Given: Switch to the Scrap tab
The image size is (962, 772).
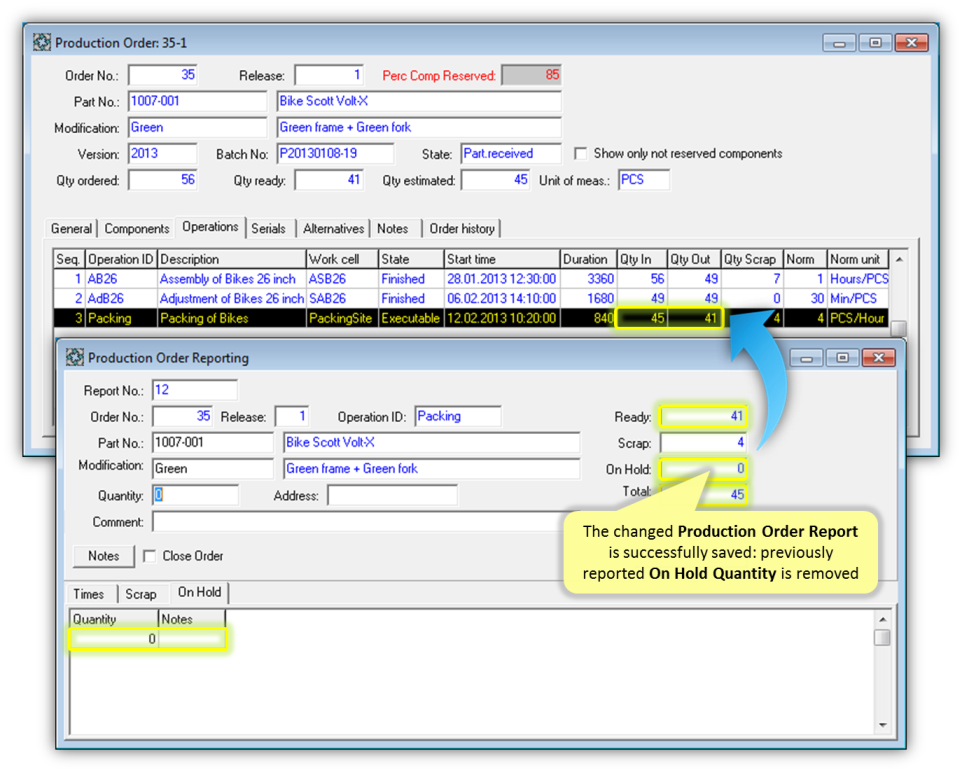Looking at the screenshot, I should click(x=141, y=594).
